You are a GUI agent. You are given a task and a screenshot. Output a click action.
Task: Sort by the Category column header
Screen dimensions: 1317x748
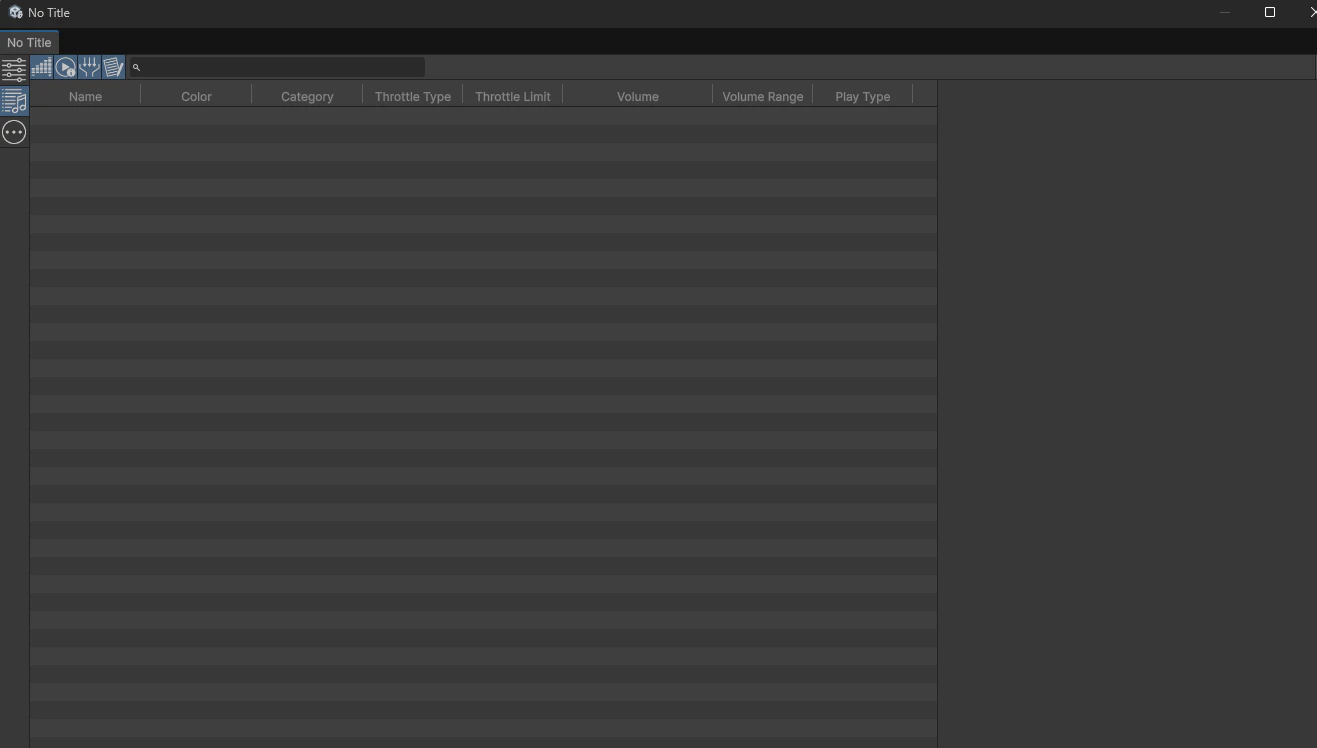point(307,96)
